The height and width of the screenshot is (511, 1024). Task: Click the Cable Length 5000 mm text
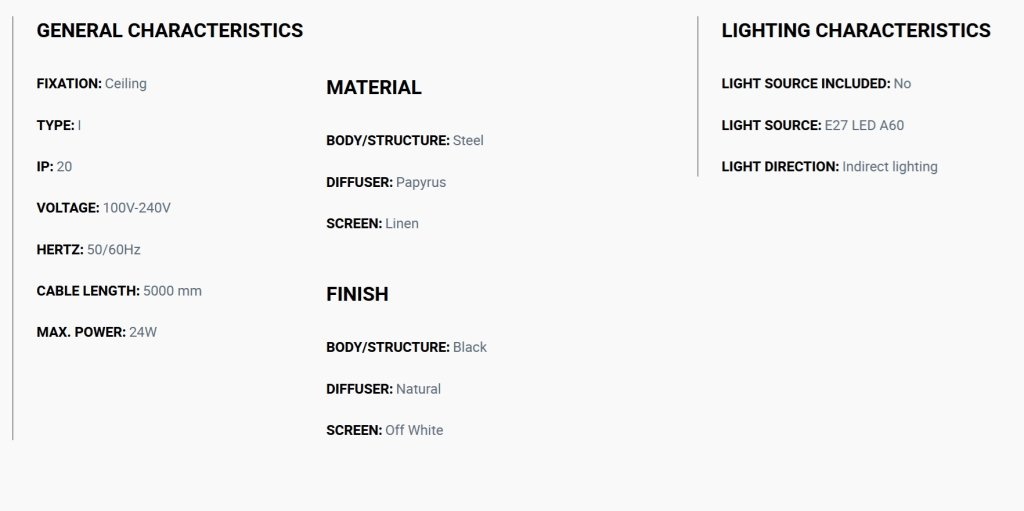(x=119, y=291)
